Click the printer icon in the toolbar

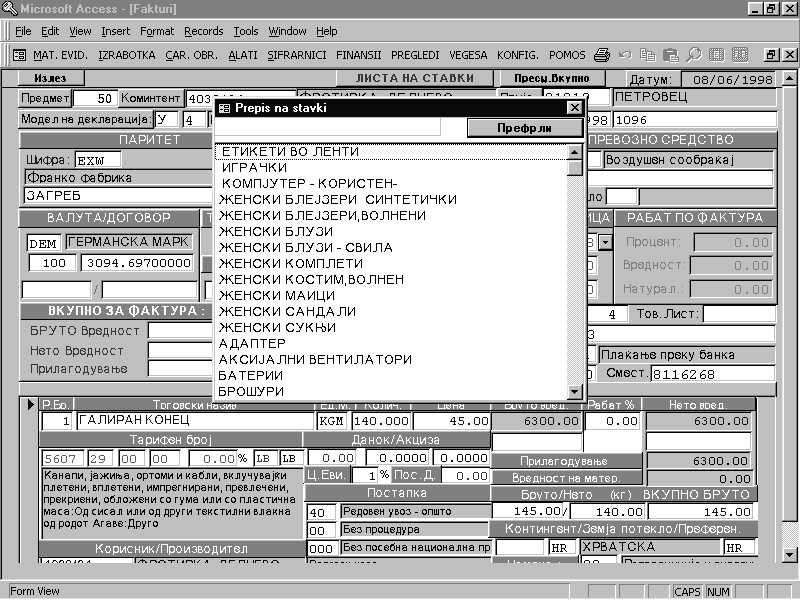click(x=601, y=54)
